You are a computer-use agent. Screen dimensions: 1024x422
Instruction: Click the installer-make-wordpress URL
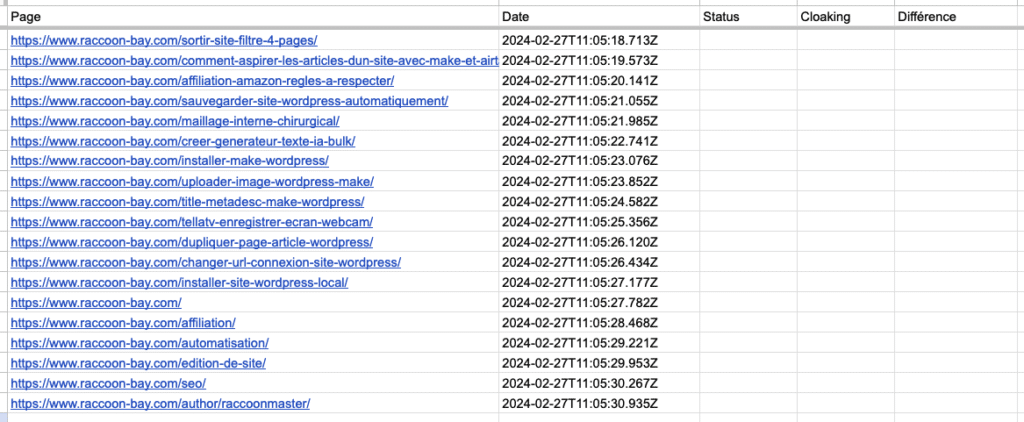click(x=170, y=161)
